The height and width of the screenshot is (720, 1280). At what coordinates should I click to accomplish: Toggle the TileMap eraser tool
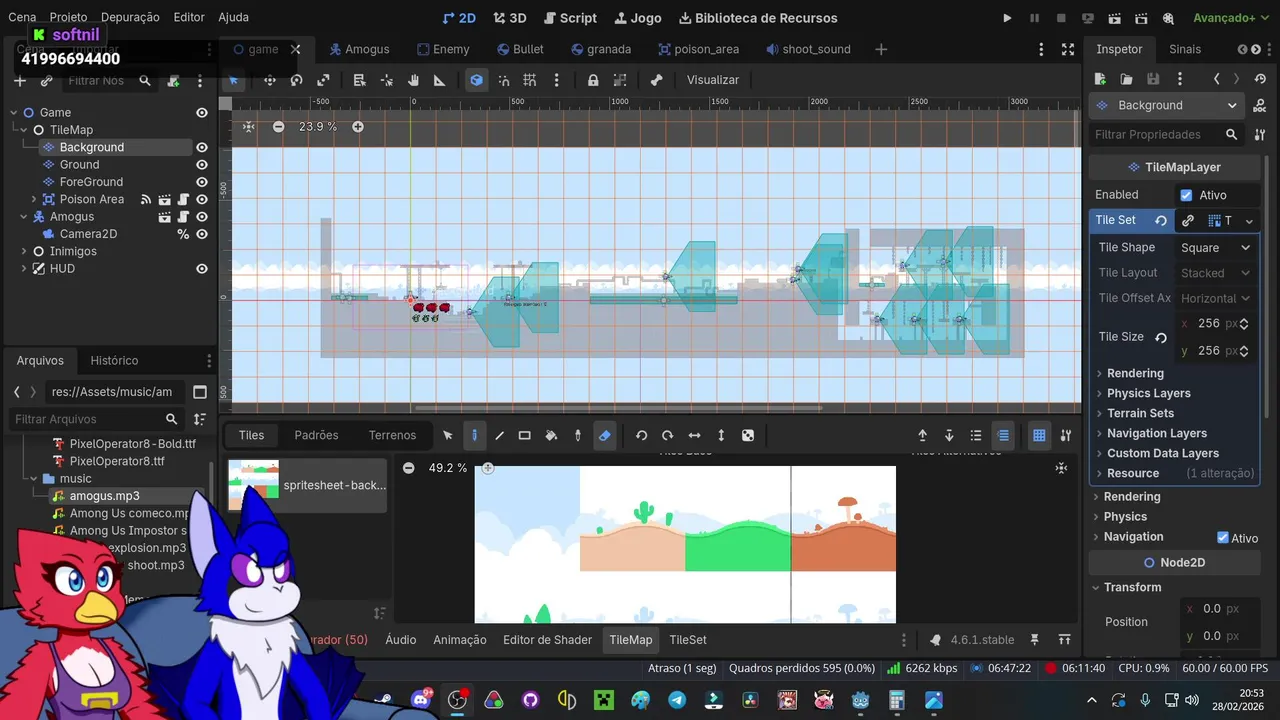pyautogui.click(x=604, y=436)
